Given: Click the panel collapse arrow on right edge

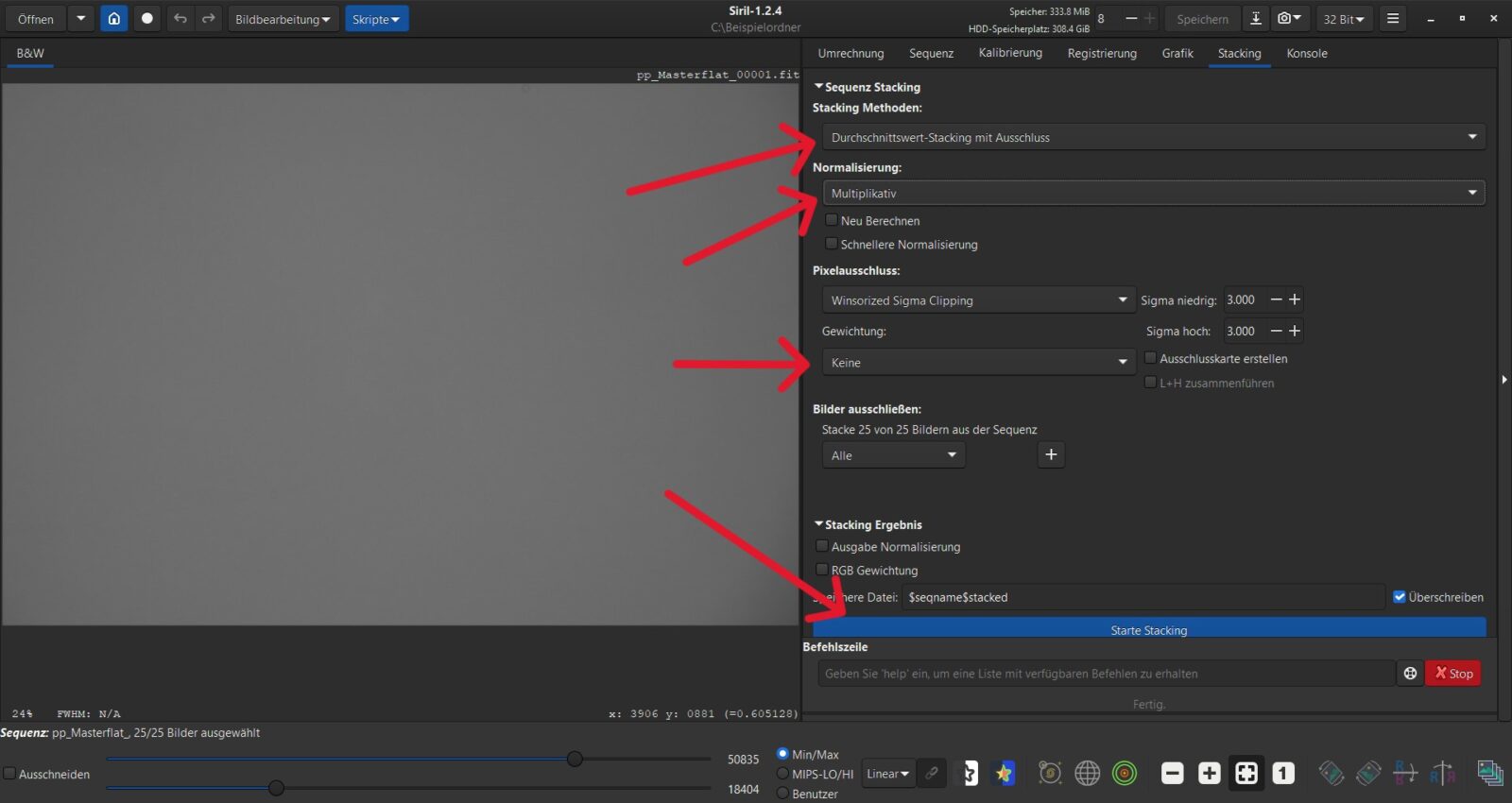Looking at the screenshot, I should 1503,380.
